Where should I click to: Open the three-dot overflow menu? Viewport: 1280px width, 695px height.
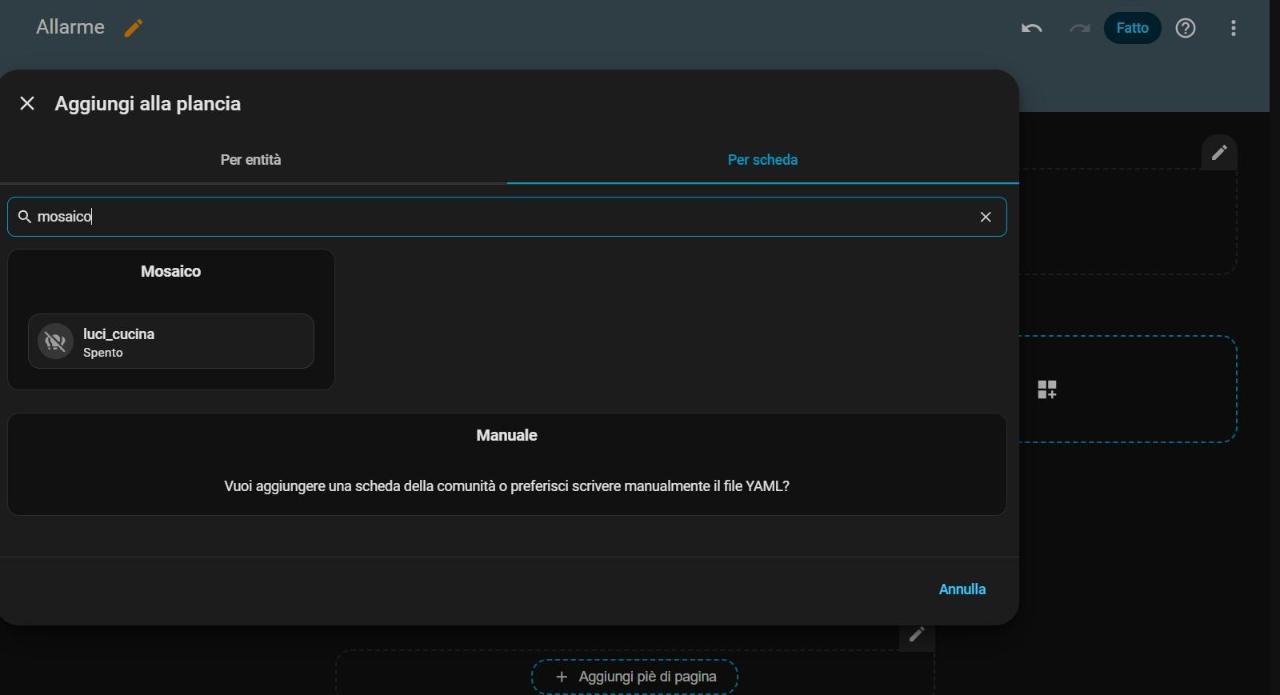tap(1233, 28)
